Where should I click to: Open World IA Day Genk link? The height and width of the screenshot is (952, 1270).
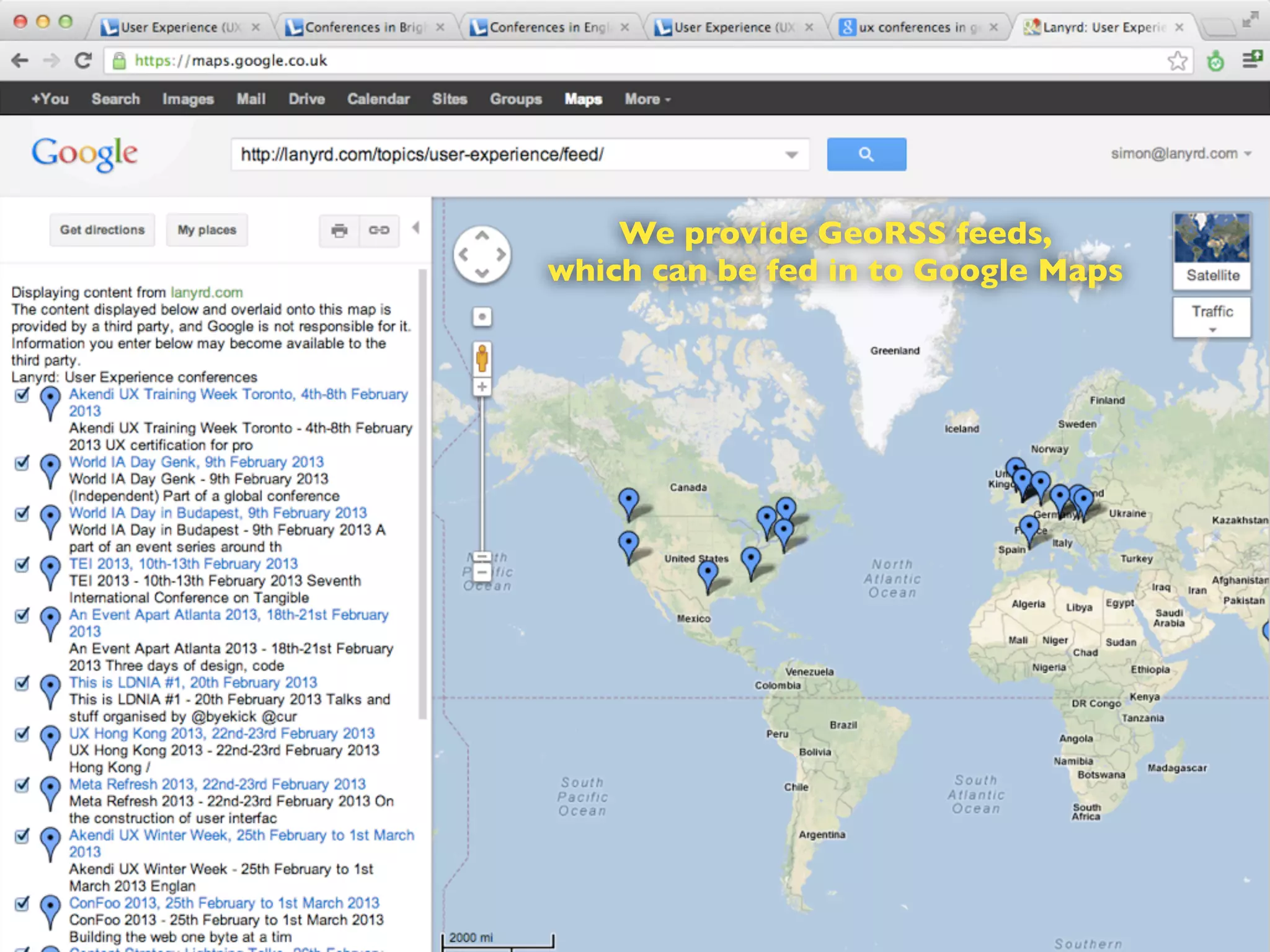click(x=196, y=462)
